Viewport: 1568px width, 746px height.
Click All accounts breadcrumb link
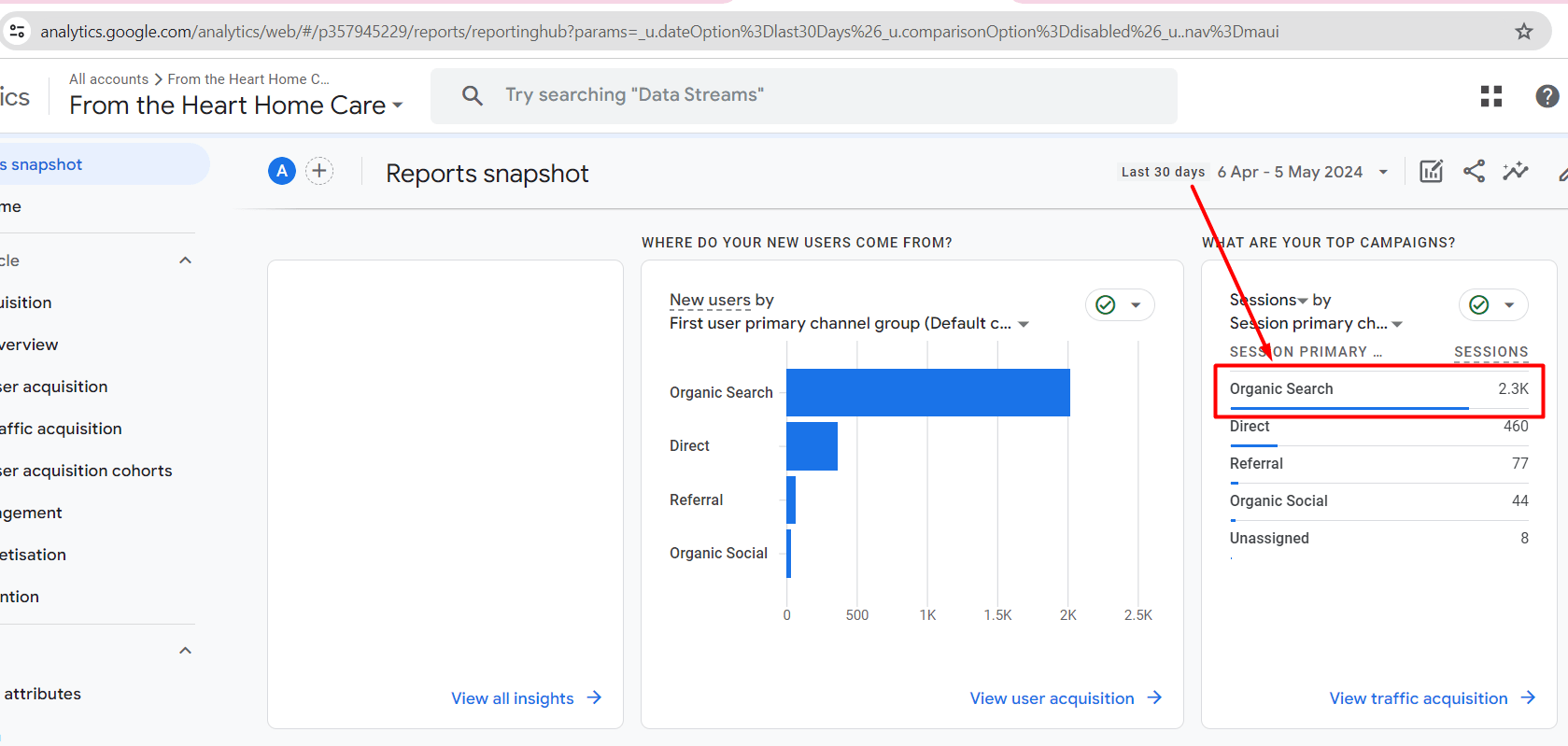(x=108, y=79)
